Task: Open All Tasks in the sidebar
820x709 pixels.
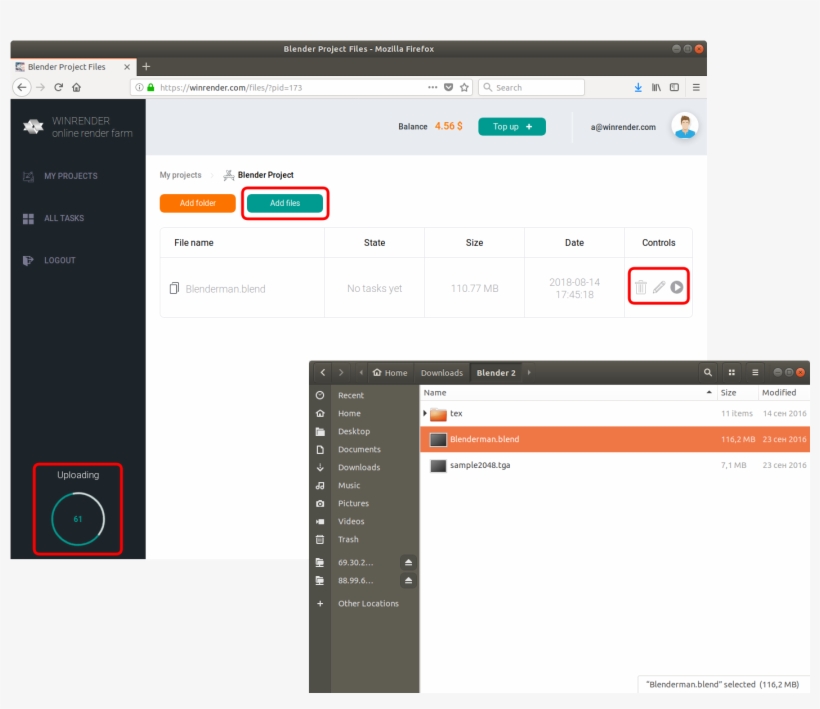Action: tap(64, 218)
